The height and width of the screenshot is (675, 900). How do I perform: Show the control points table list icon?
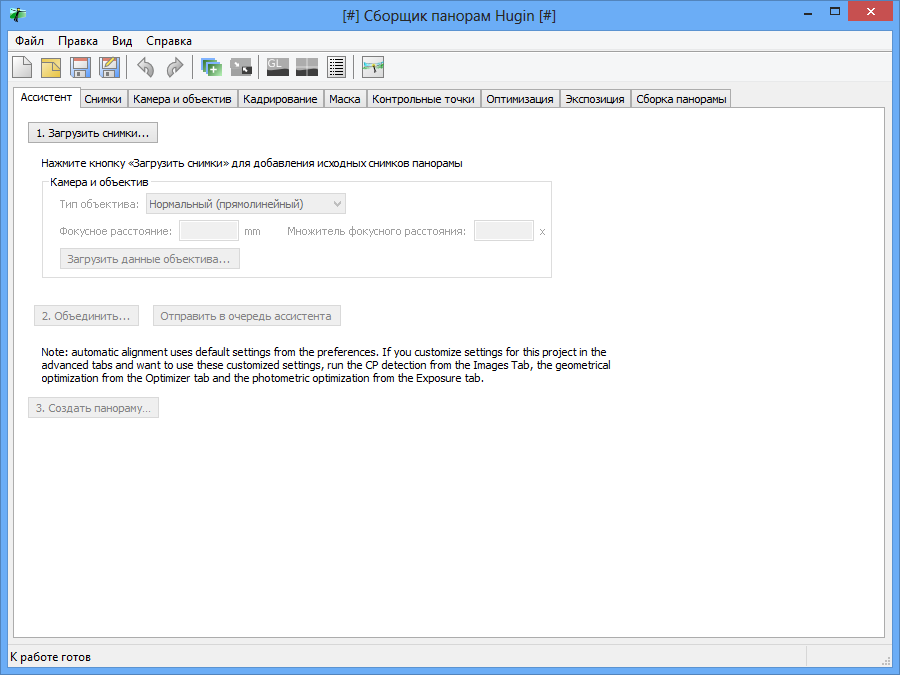pos(336,67)
